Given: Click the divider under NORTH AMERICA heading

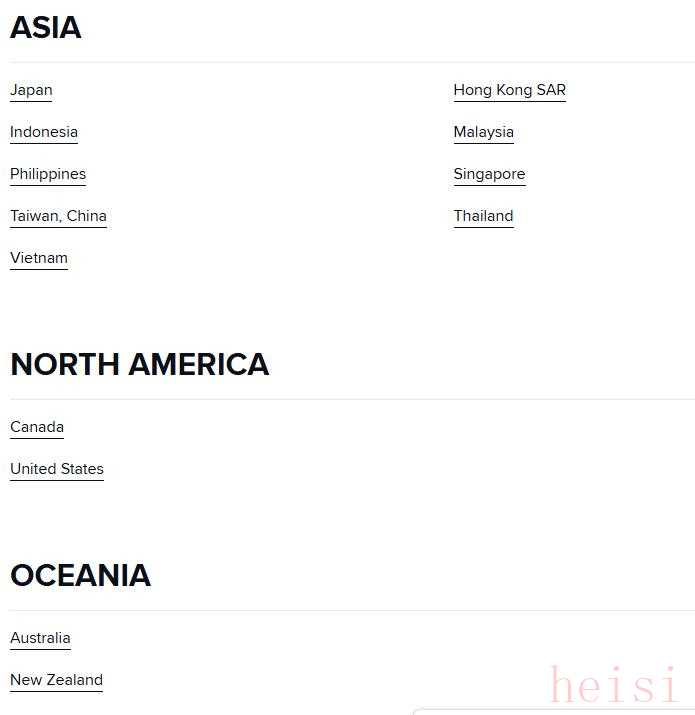Looking at the screenshot, I should (x=352, y=399).
